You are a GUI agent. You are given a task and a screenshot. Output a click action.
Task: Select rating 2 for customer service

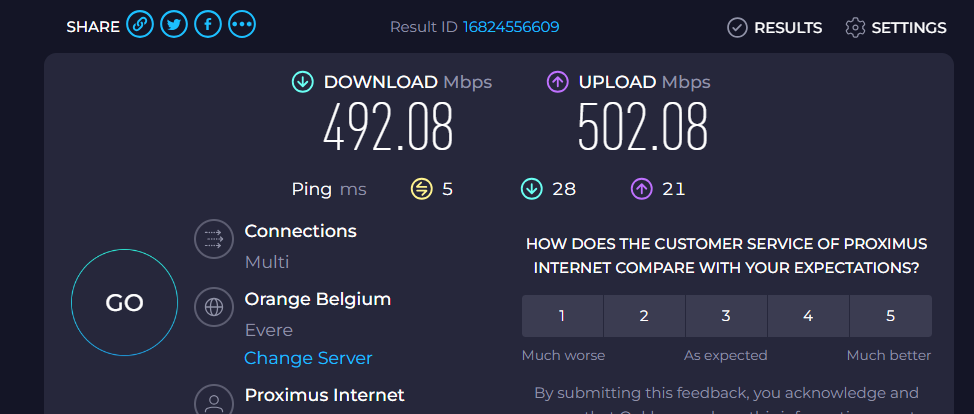[644, 316]
